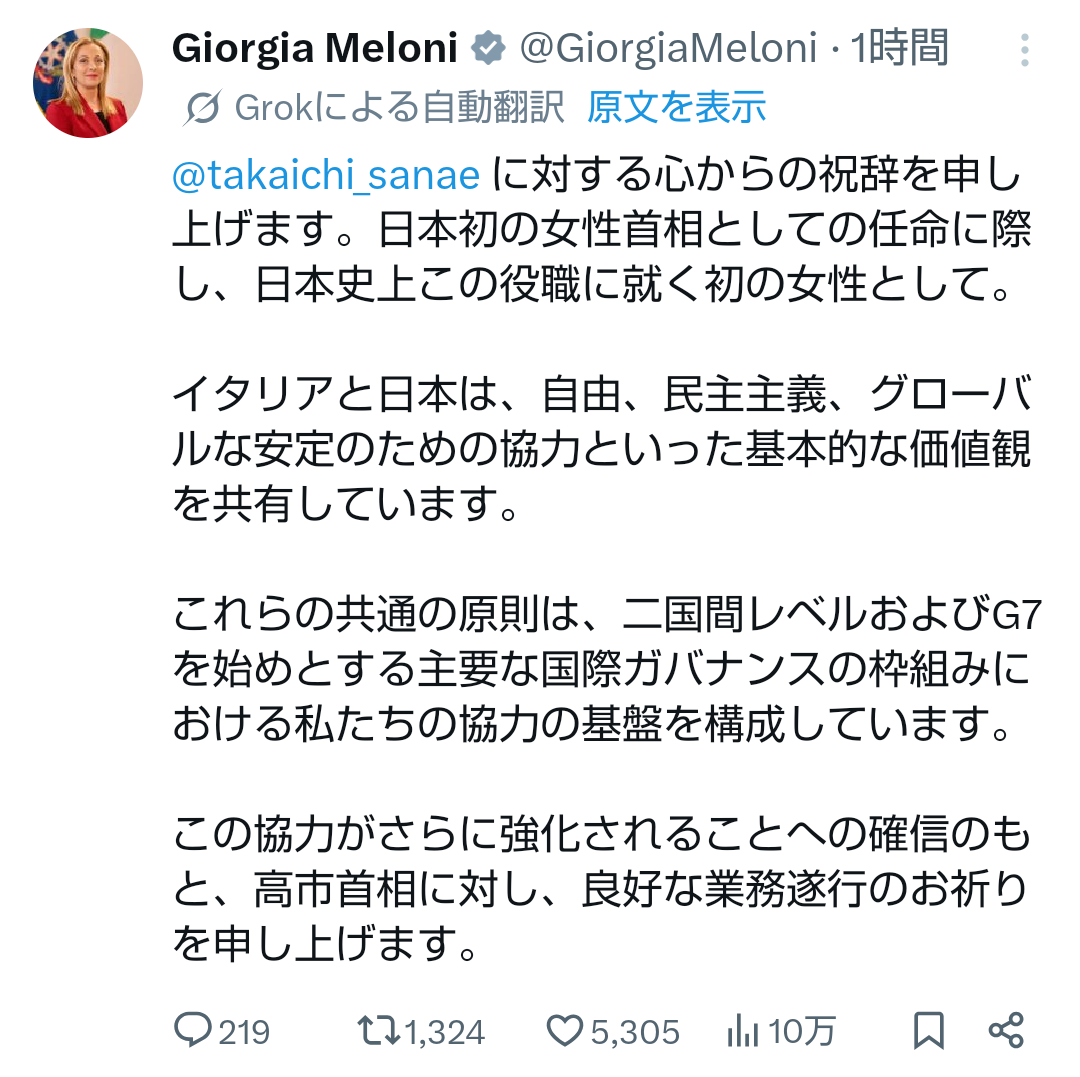Click the 5,305 likes count
Viewport: 1080px width, 1077px height.
(x=635, y=1031)
